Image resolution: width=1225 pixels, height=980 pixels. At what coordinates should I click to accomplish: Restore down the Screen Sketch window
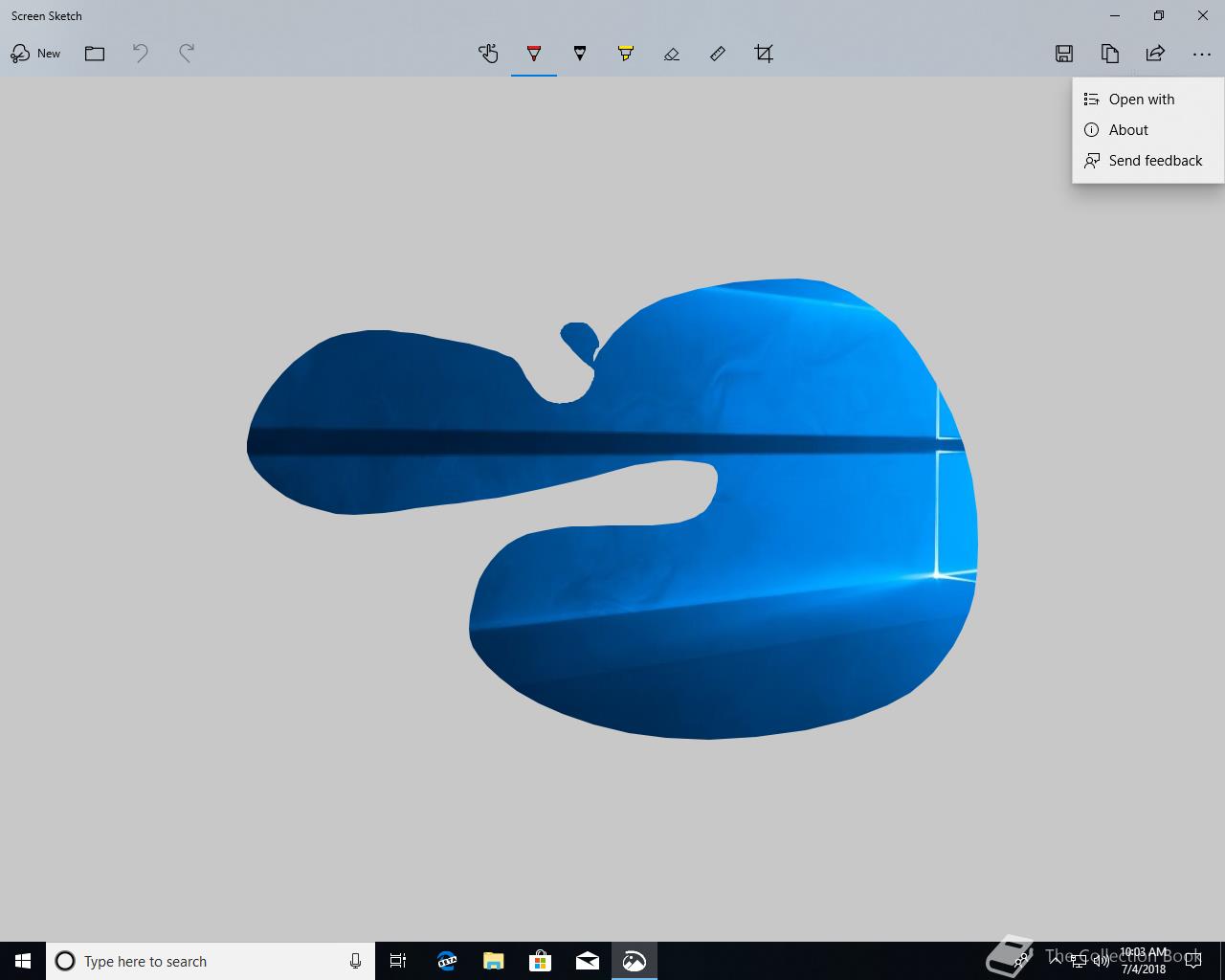coord(1159,15)
